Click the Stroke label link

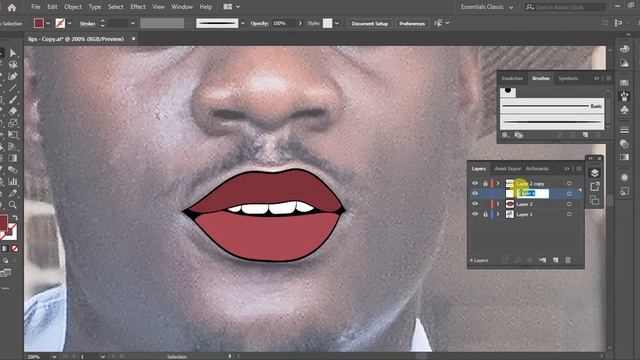click(x=87, y=24)
